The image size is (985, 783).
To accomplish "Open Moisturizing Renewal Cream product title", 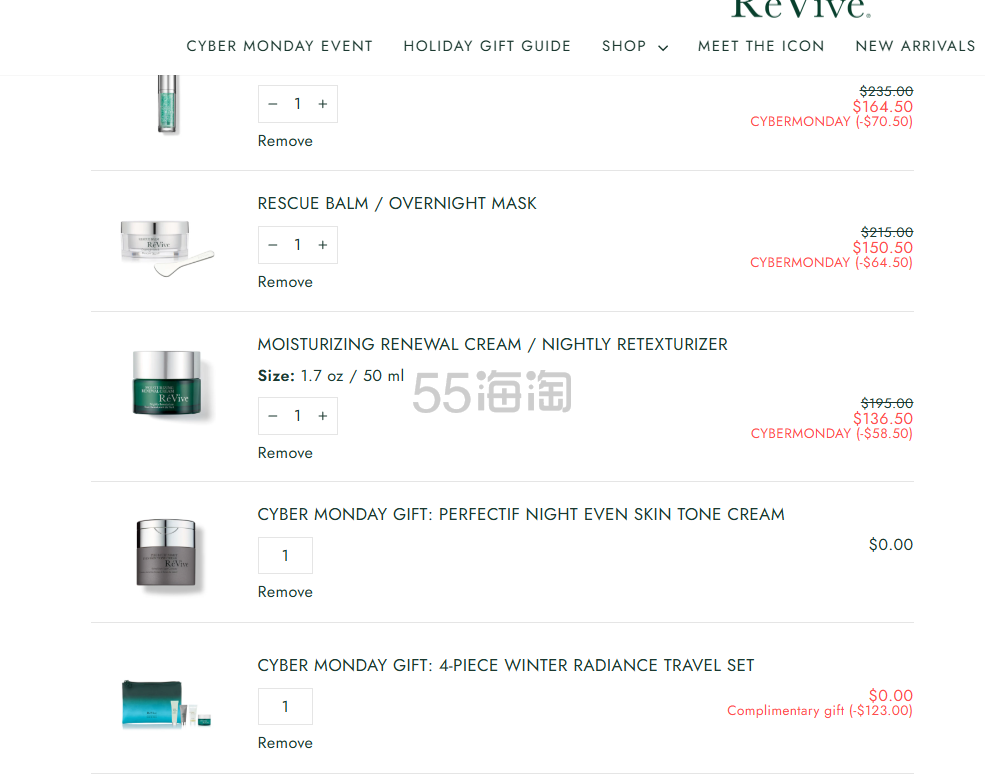I will point(492,344).
